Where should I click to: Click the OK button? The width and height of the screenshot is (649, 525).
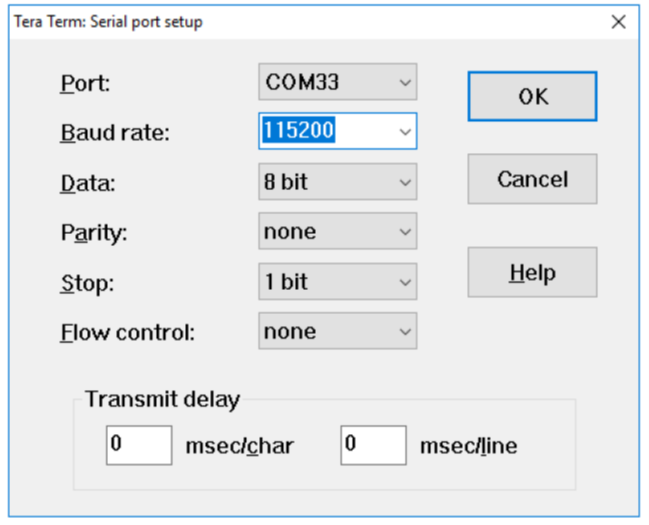(x=532, y=96)
